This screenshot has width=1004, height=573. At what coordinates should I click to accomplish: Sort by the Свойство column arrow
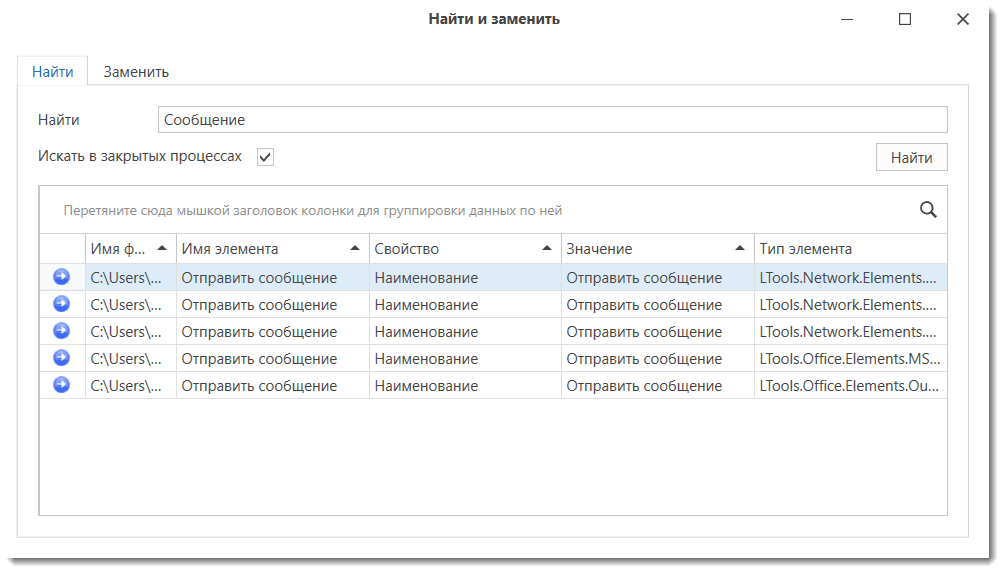(546, 249)
